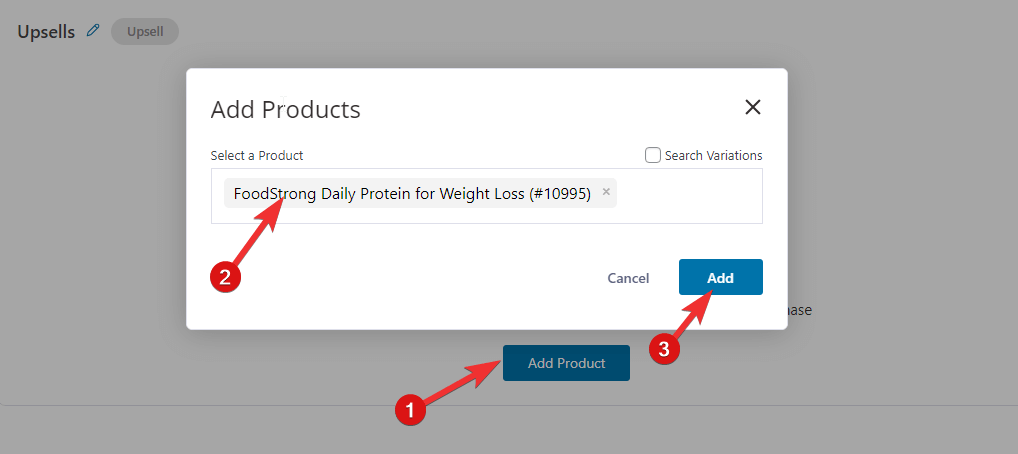Image resolution: width=1018 pixels, height=454 pixels.
Task: Click the pencil edit icon beside Upsells
Action: pyautogui.click(x=93, y=31)
